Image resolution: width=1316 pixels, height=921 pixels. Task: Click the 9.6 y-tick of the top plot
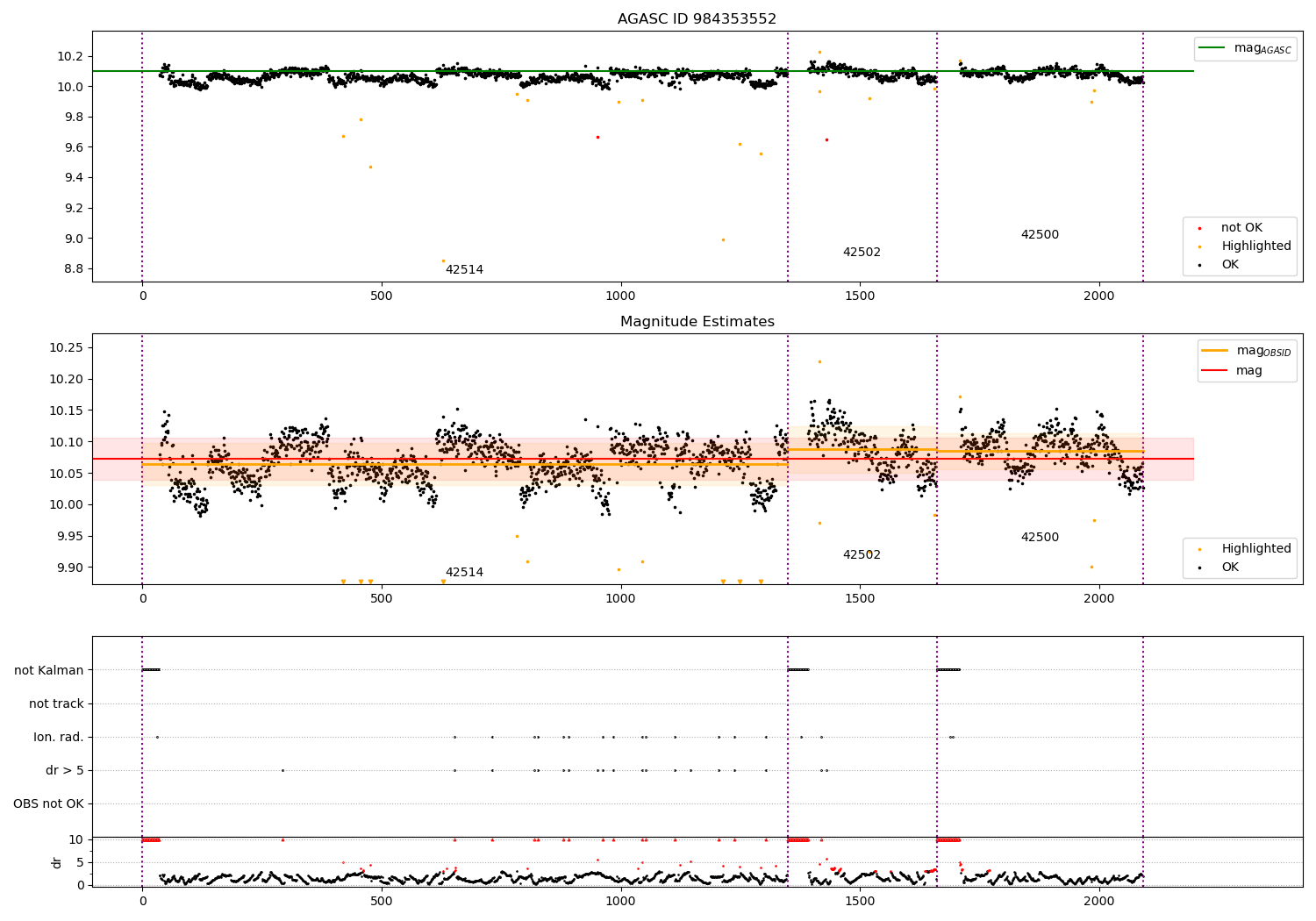pyautogui.click(x=74, y=147)
